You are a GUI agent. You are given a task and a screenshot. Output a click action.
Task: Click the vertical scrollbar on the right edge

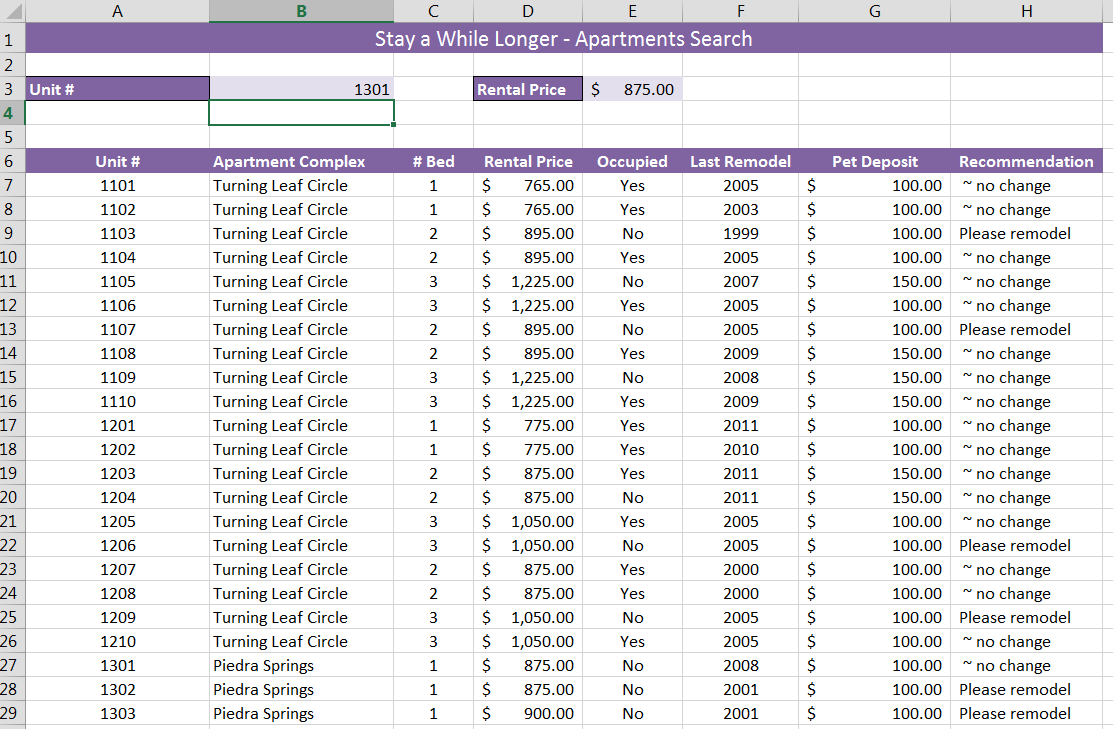pyautogui.click(x=1108, y=400)
